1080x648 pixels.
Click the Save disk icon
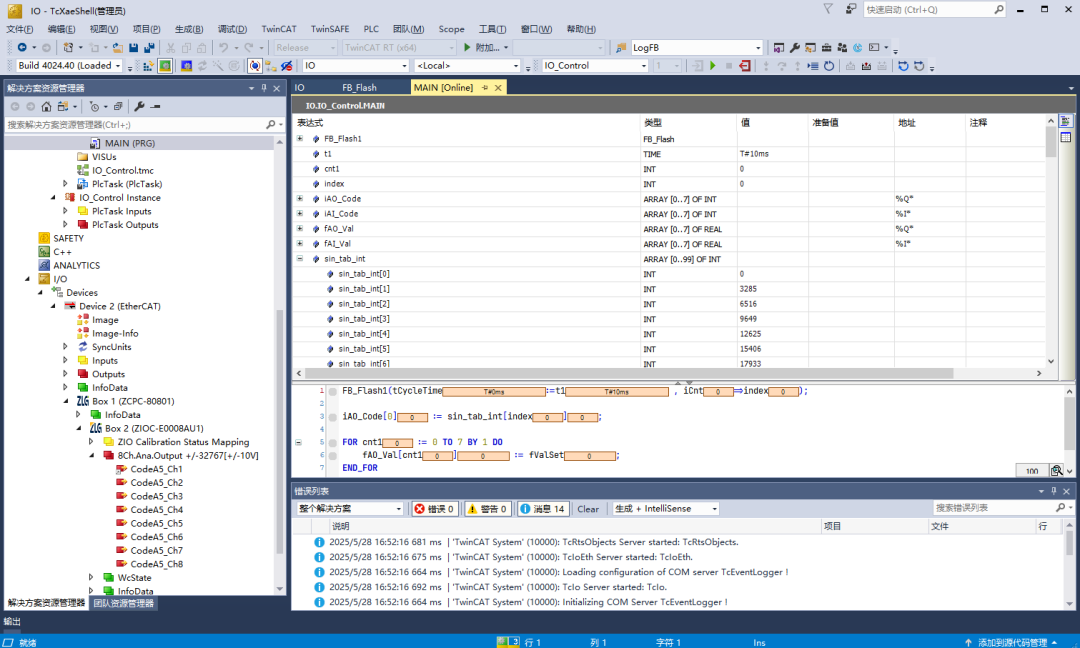(134, 48)
